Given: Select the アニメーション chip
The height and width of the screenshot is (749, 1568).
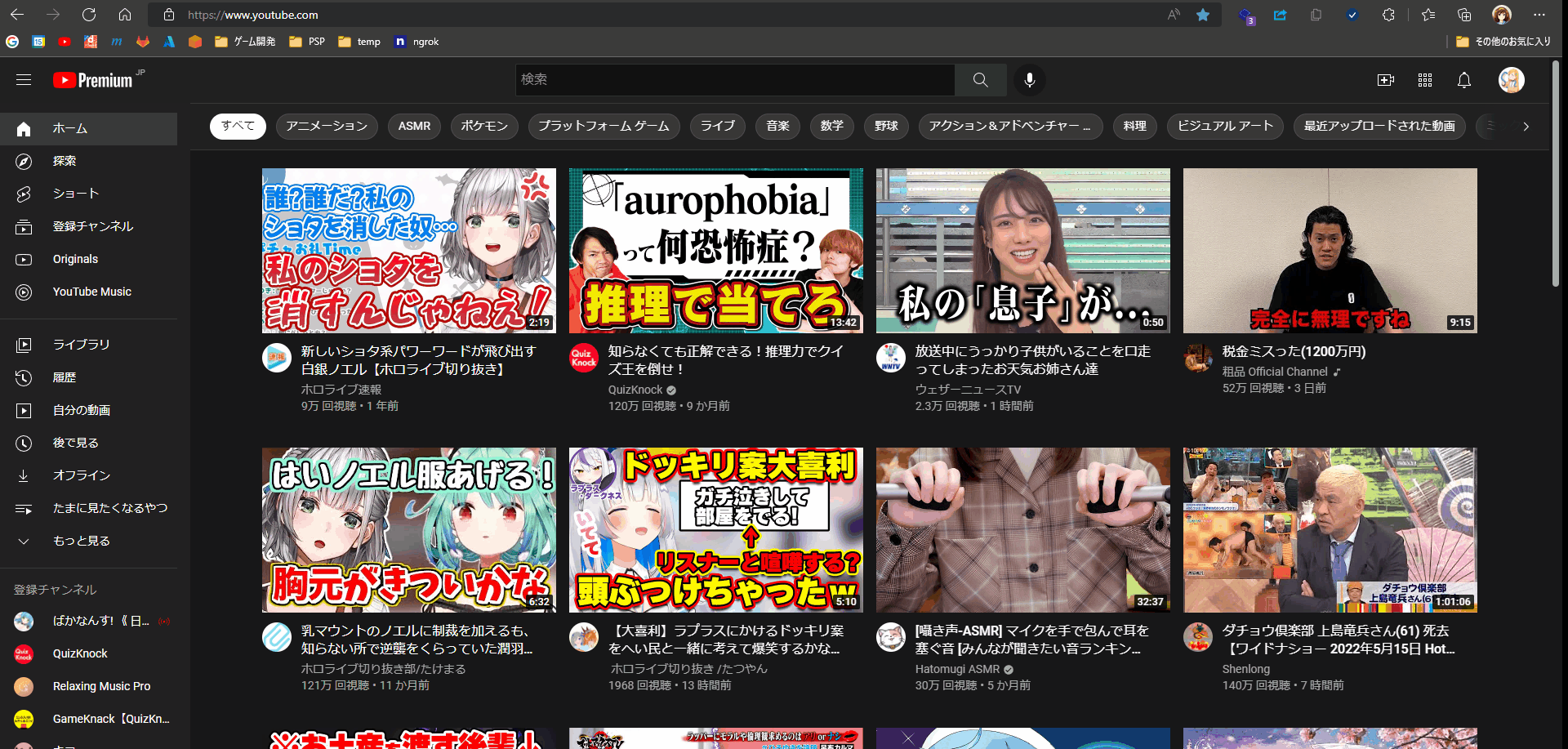Looking at the screenshot, I should 327,127.
